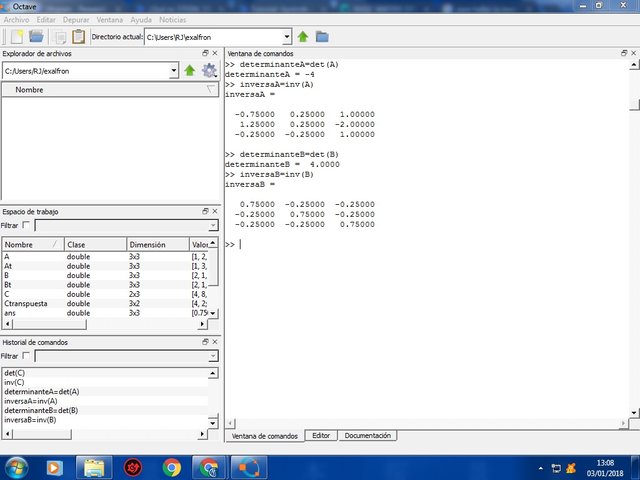Select variable At in workspace
The width and height of the screenshot is (640, 480).
tap(106, 266)
